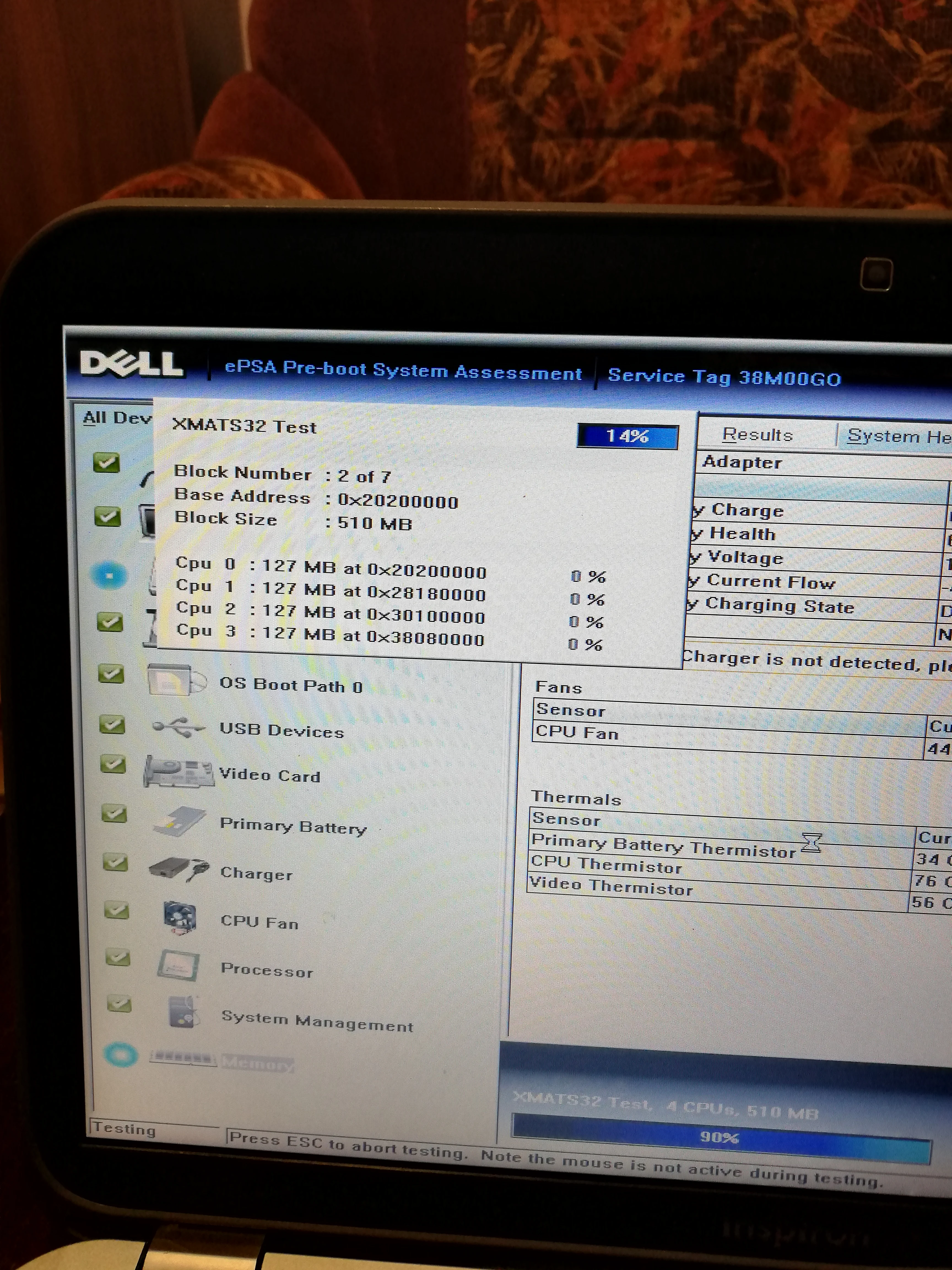The width and height of the screenshot is (952, 1270).
Task: Select the Processor chip icon
Action: coord(178,966)
